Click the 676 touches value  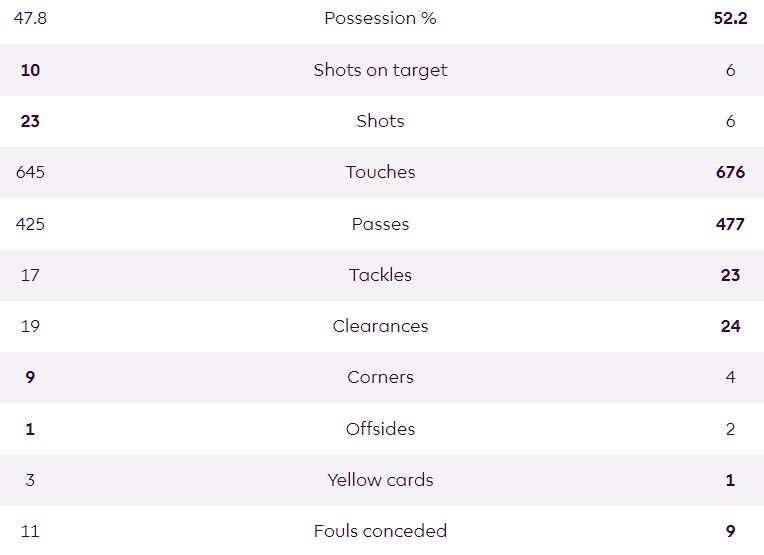730,172
